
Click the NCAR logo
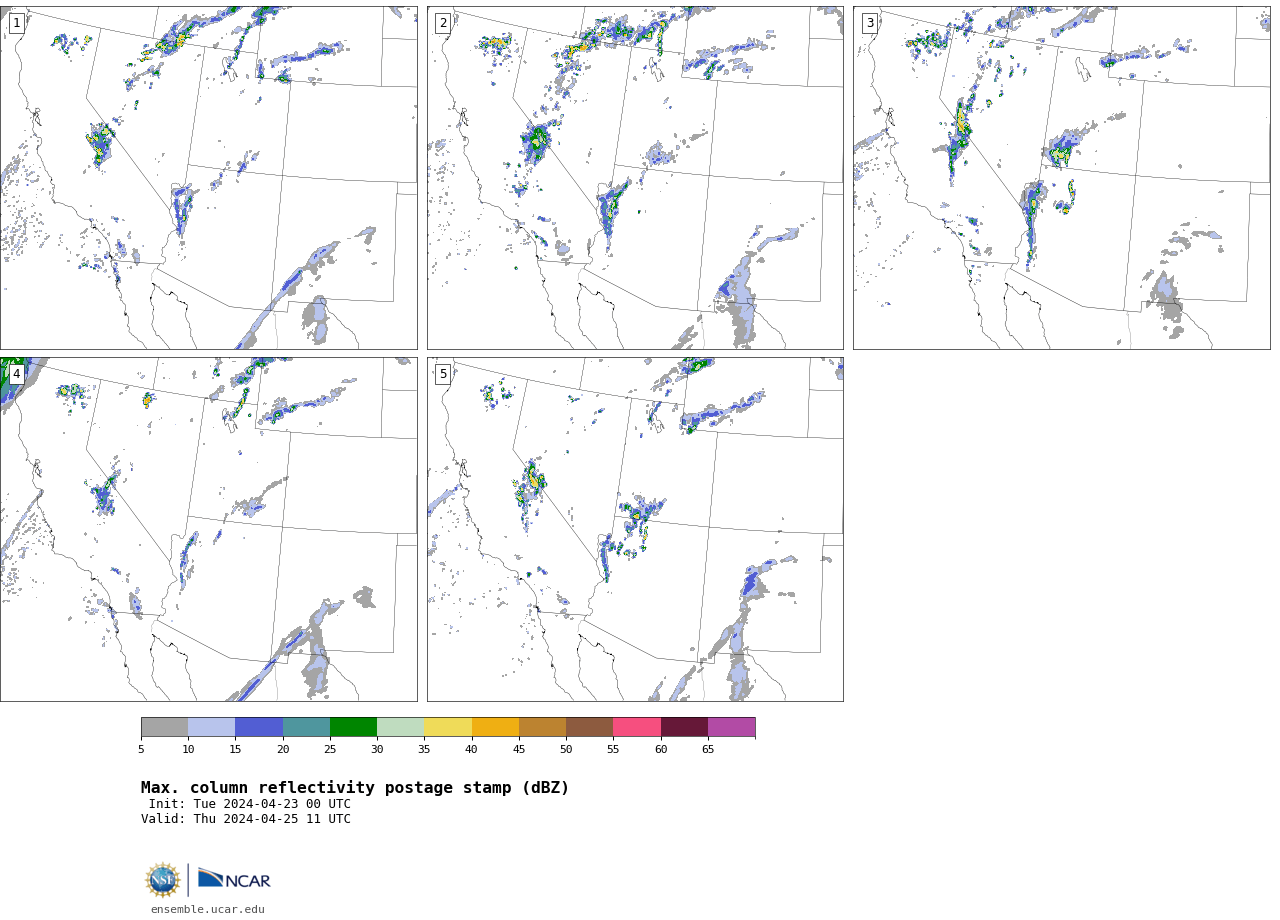coord(234,879)
